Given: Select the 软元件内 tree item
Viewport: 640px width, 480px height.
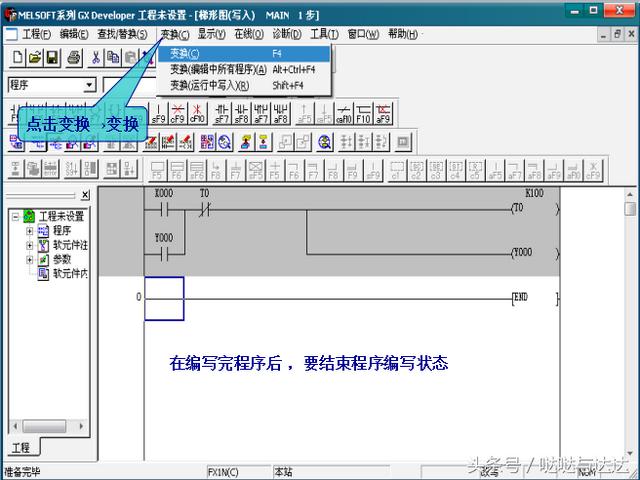Looking at the screenshot, I should pos(70,273).
